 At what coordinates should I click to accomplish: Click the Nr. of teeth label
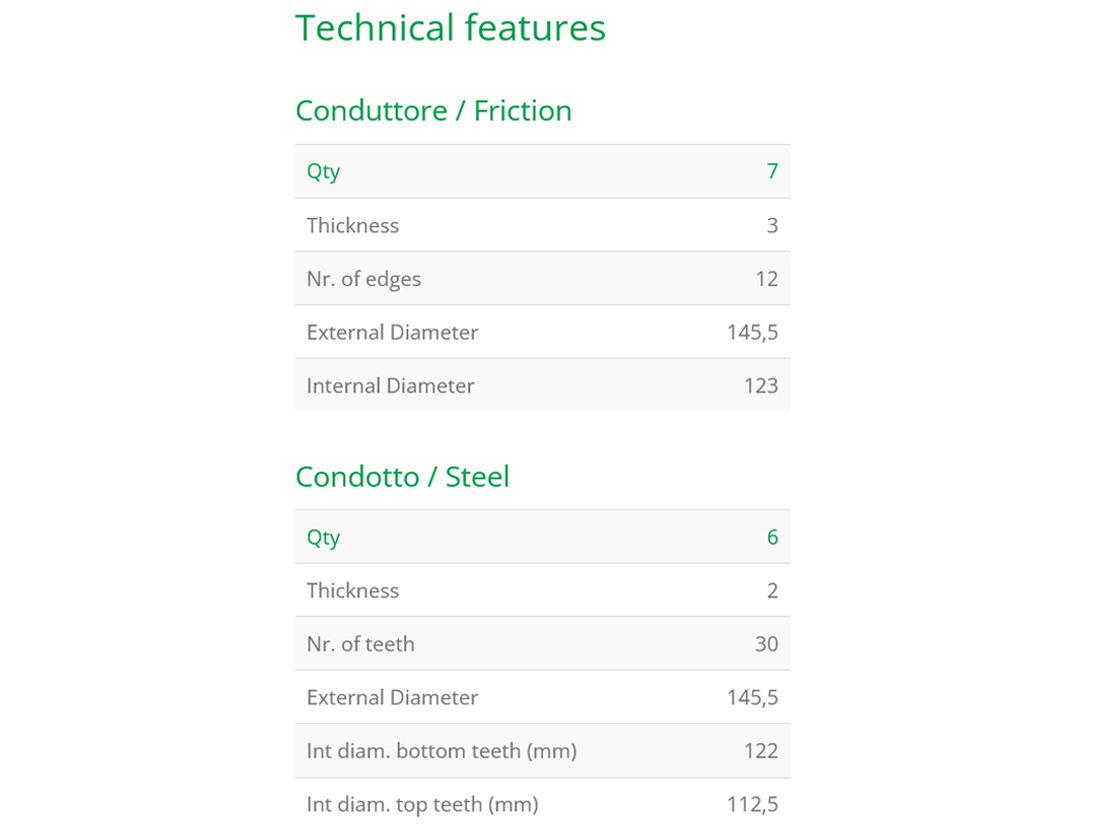pyautogui.click(x=361, y=644)
